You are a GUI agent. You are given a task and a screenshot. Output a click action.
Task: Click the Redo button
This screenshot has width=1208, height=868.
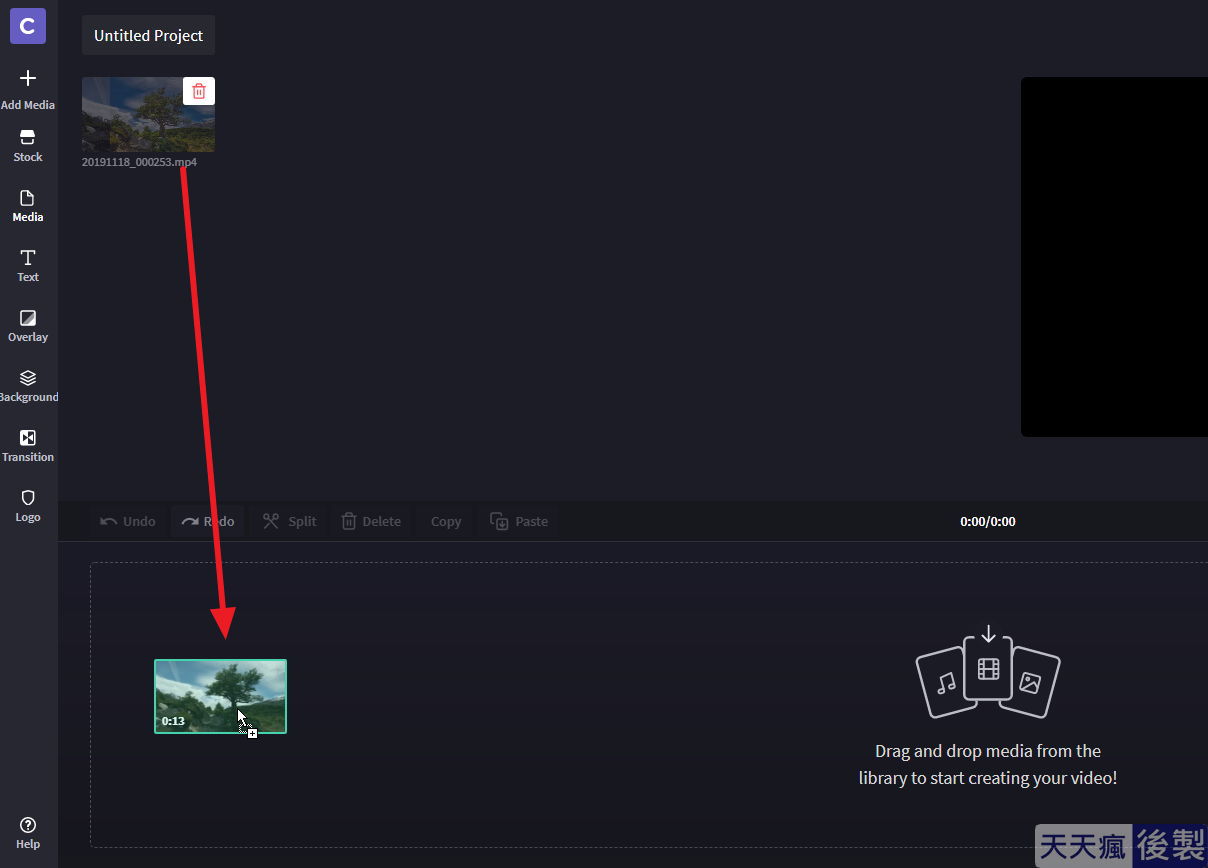point(208,521)
